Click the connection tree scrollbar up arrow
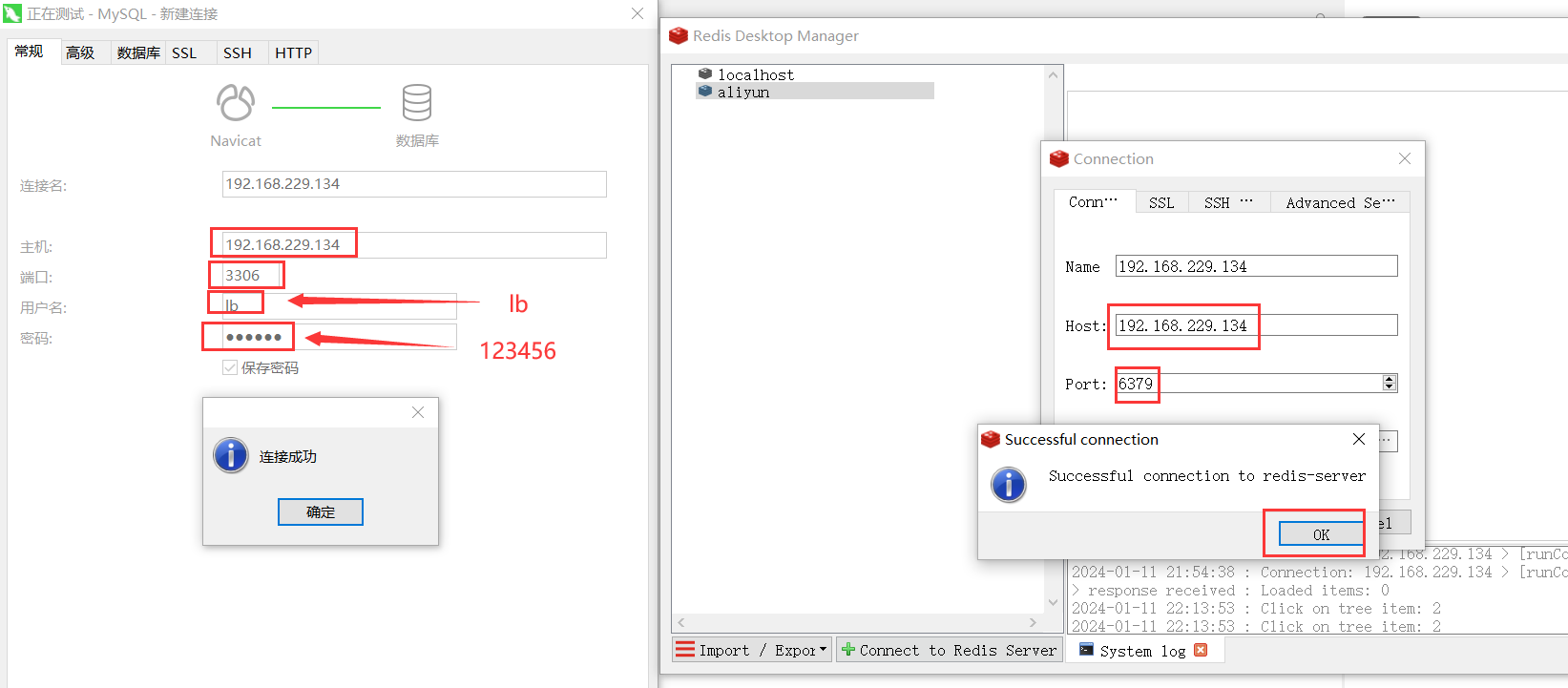 coord(1054,74)
